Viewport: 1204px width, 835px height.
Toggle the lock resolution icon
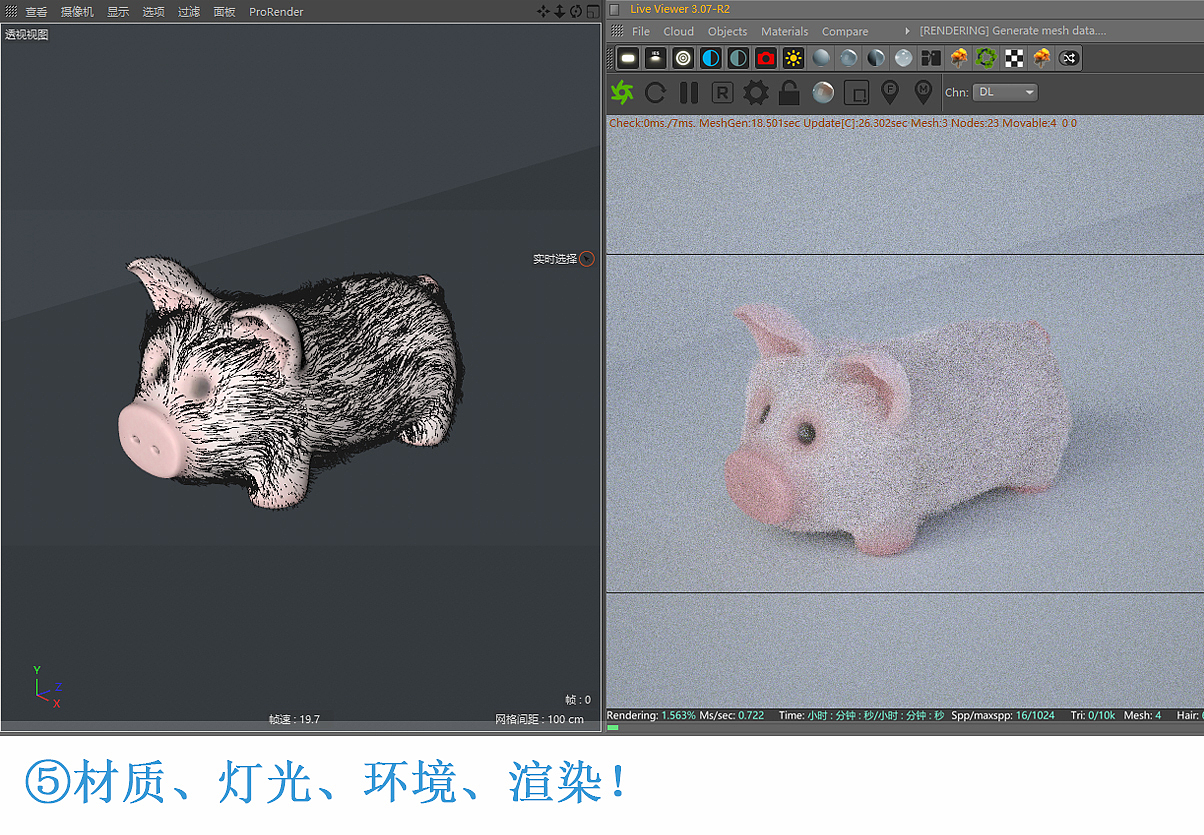tap(788, 92)
